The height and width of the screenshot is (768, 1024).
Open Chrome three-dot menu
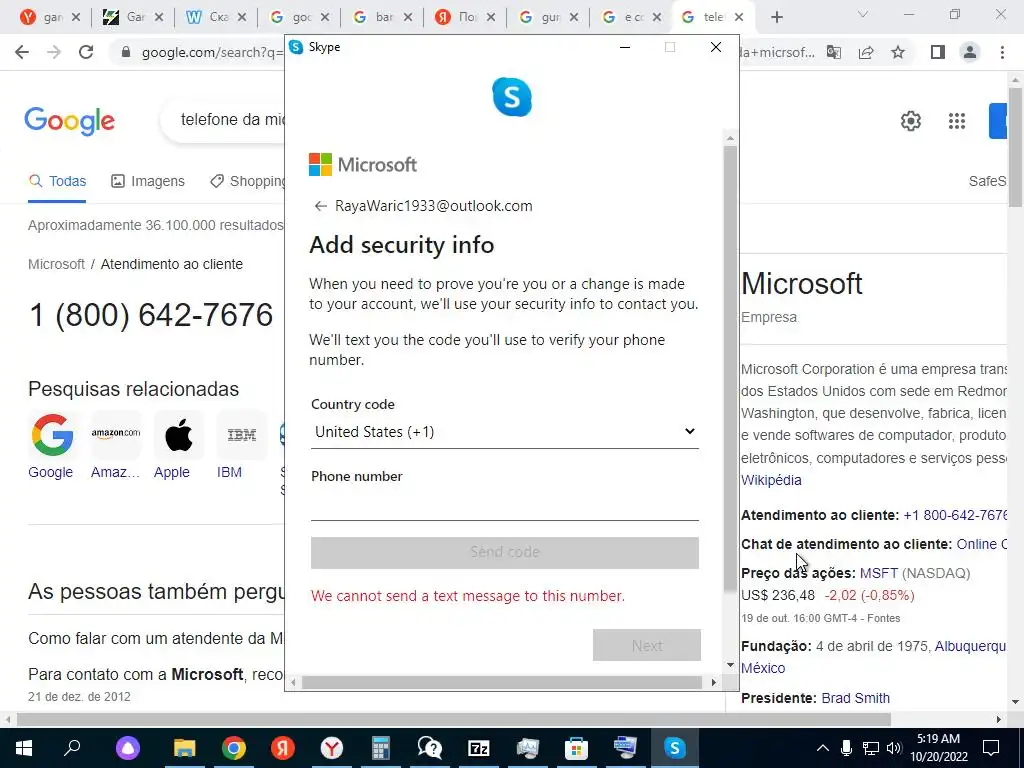point(1002,52)
